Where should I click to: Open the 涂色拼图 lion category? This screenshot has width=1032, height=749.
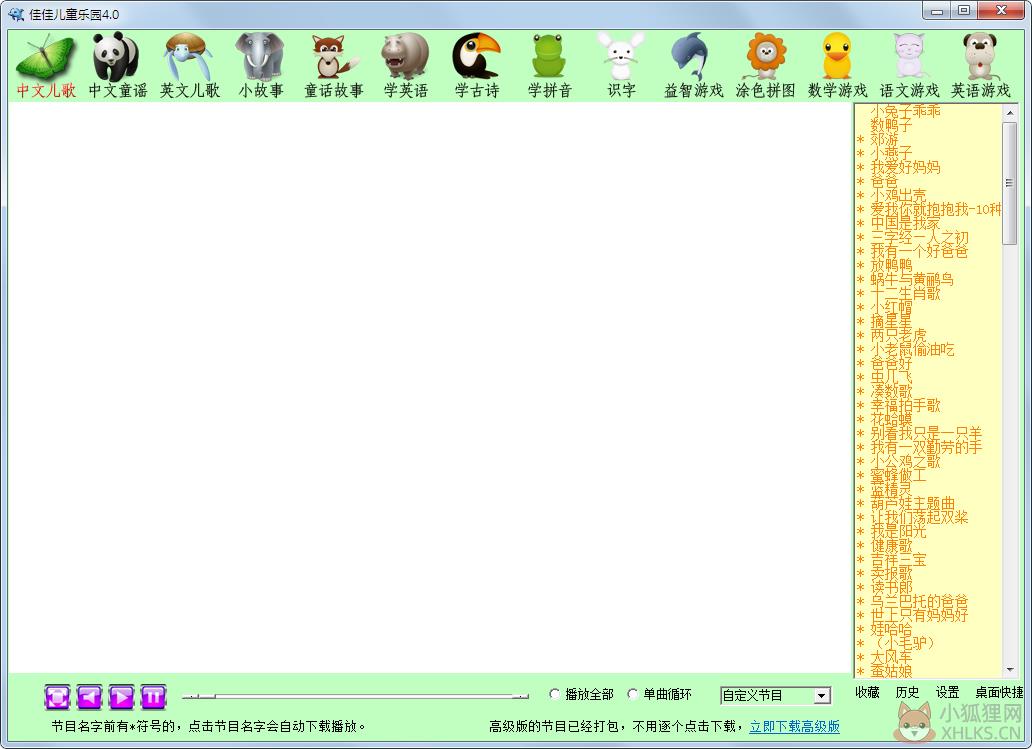765,66
